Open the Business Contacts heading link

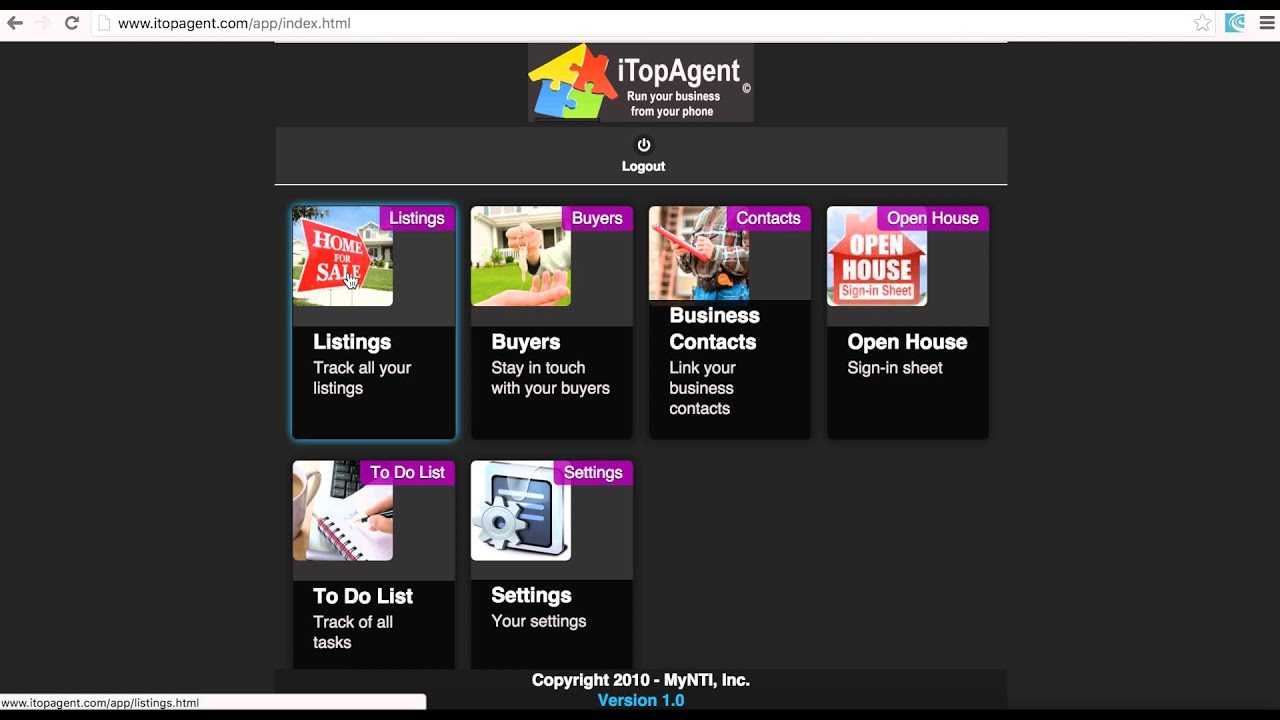tap(713, 329)
